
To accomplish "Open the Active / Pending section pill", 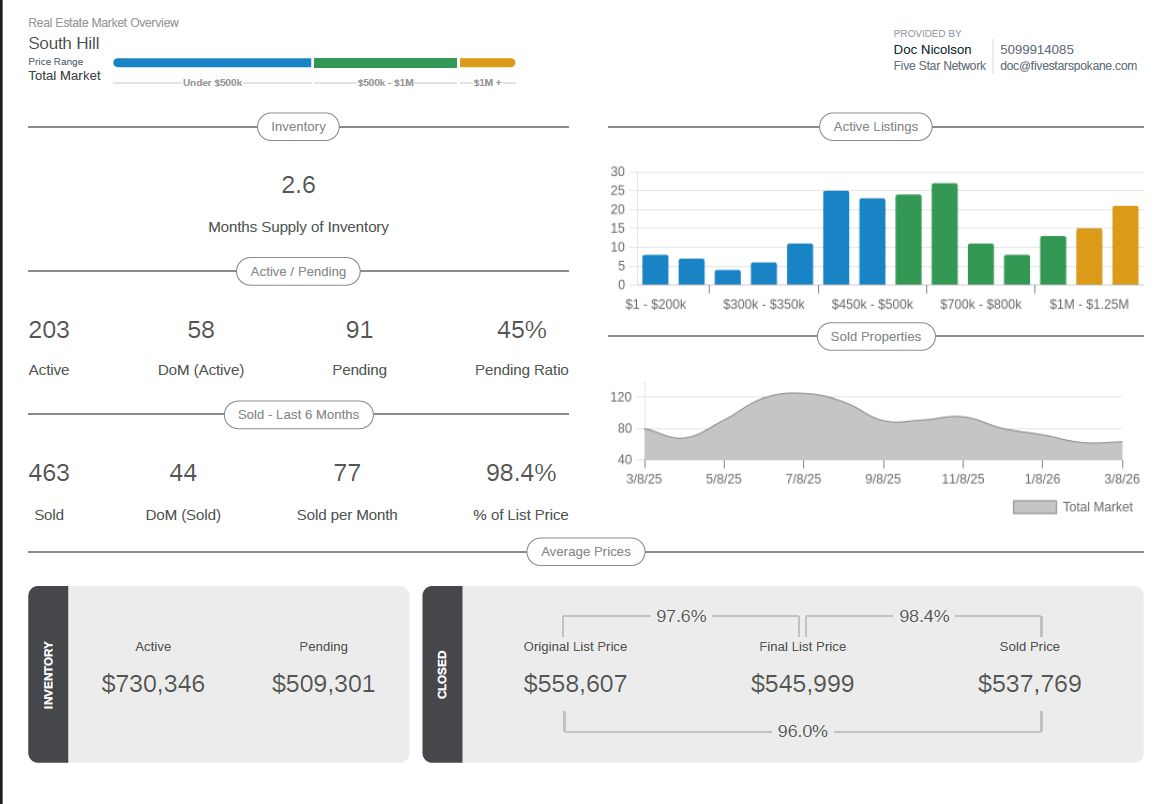I will 298,271.
